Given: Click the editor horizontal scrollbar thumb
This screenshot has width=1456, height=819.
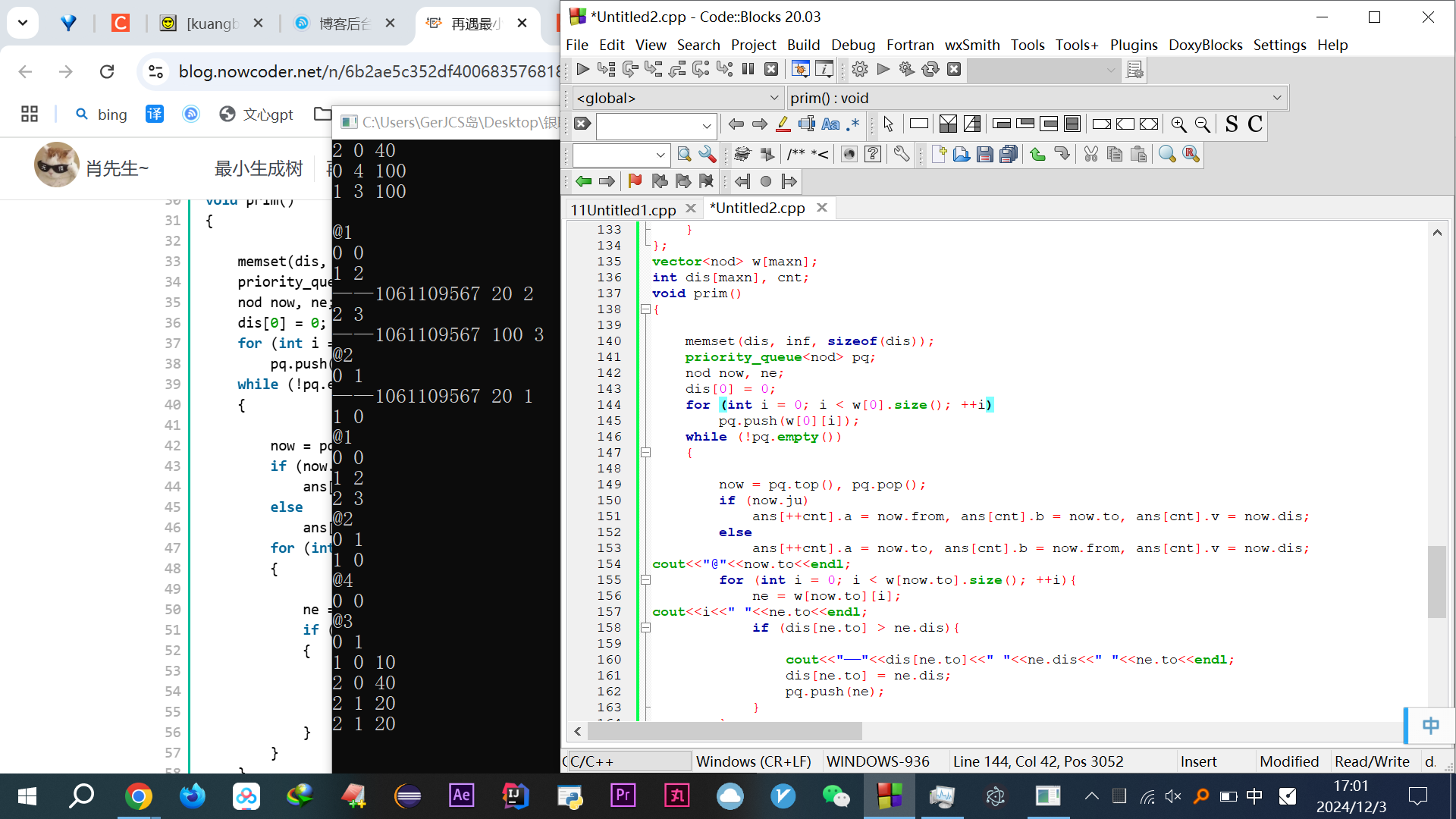Looking at the screenshot, I should coord(724,731).
